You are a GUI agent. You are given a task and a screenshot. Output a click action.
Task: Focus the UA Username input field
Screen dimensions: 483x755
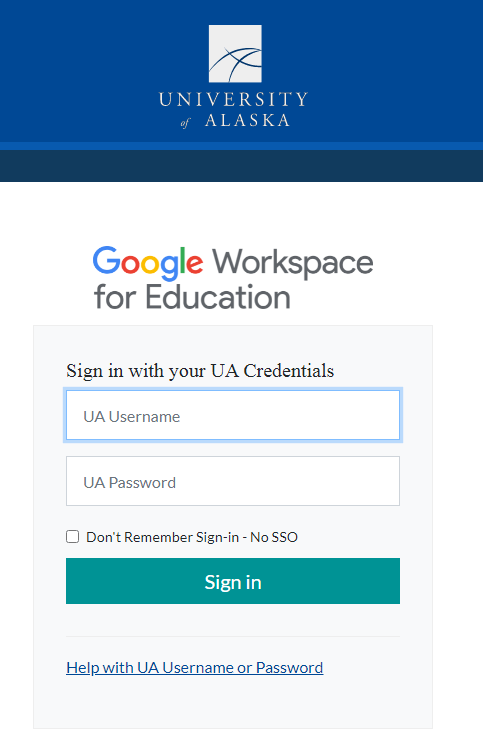coord(233,415)
